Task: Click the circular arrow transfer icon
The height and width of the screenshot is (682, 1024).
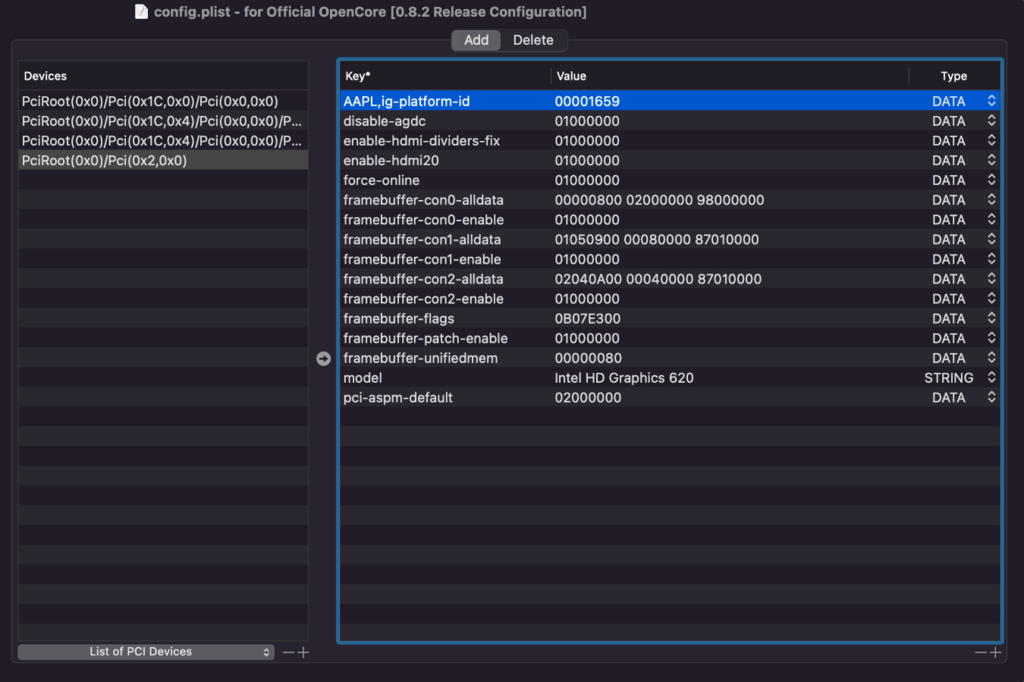Action: click(x=322, y=357)
